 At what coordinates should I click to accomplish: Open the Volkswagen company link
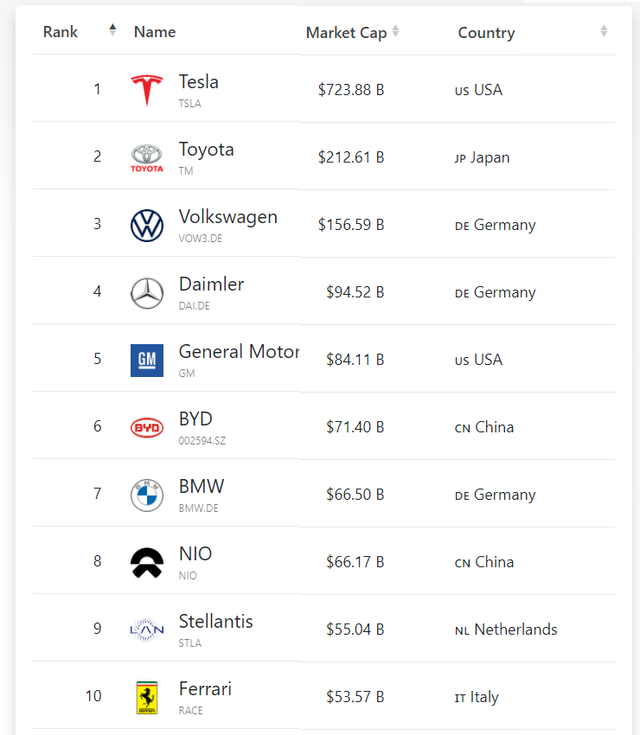click(x=228, y=217)
